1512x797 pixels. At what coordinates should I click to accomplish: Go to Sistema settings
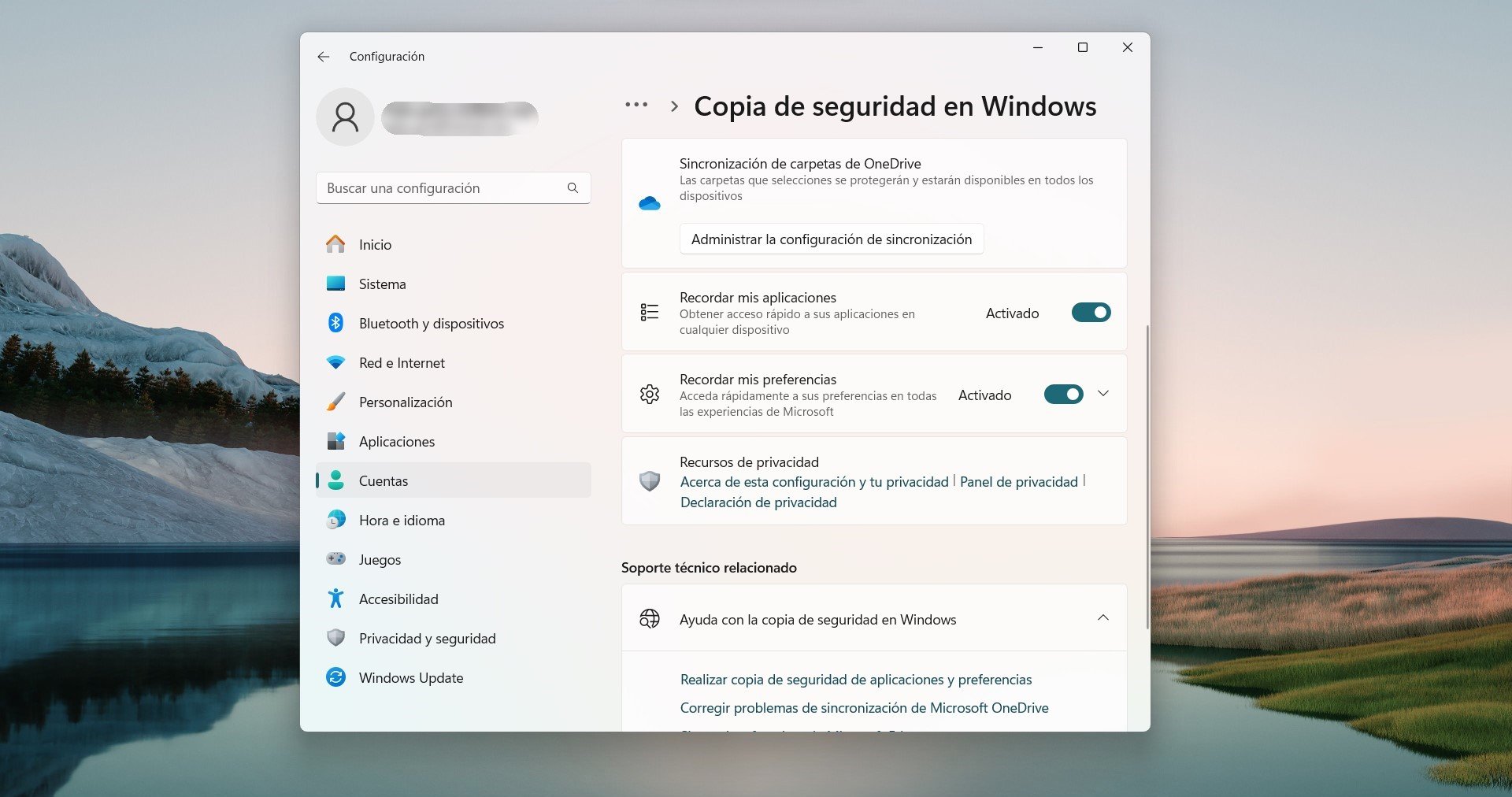tap(453, 284)
